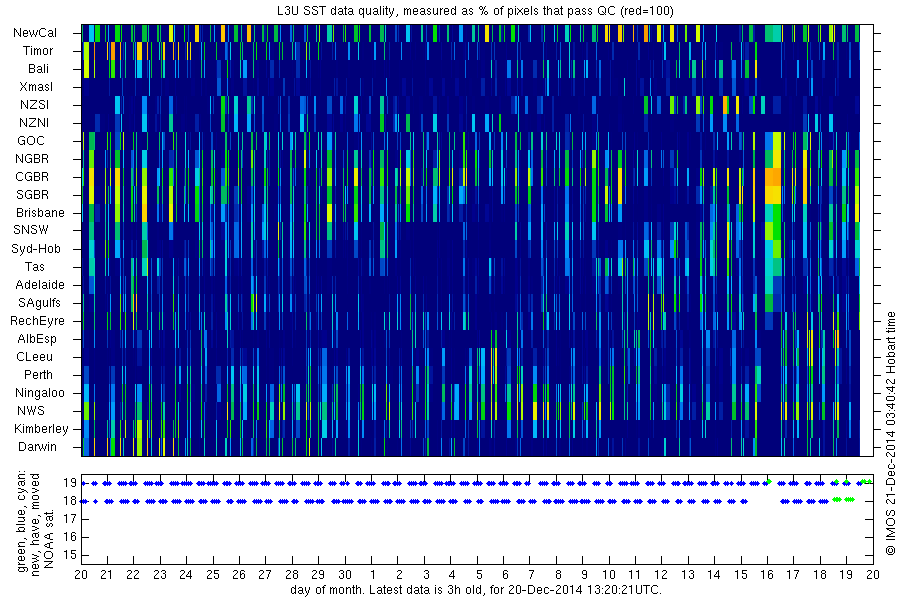The image size is (900, 600).
Task: Click the NOAA satellite 19 axis label
Action: pos(69,483)
